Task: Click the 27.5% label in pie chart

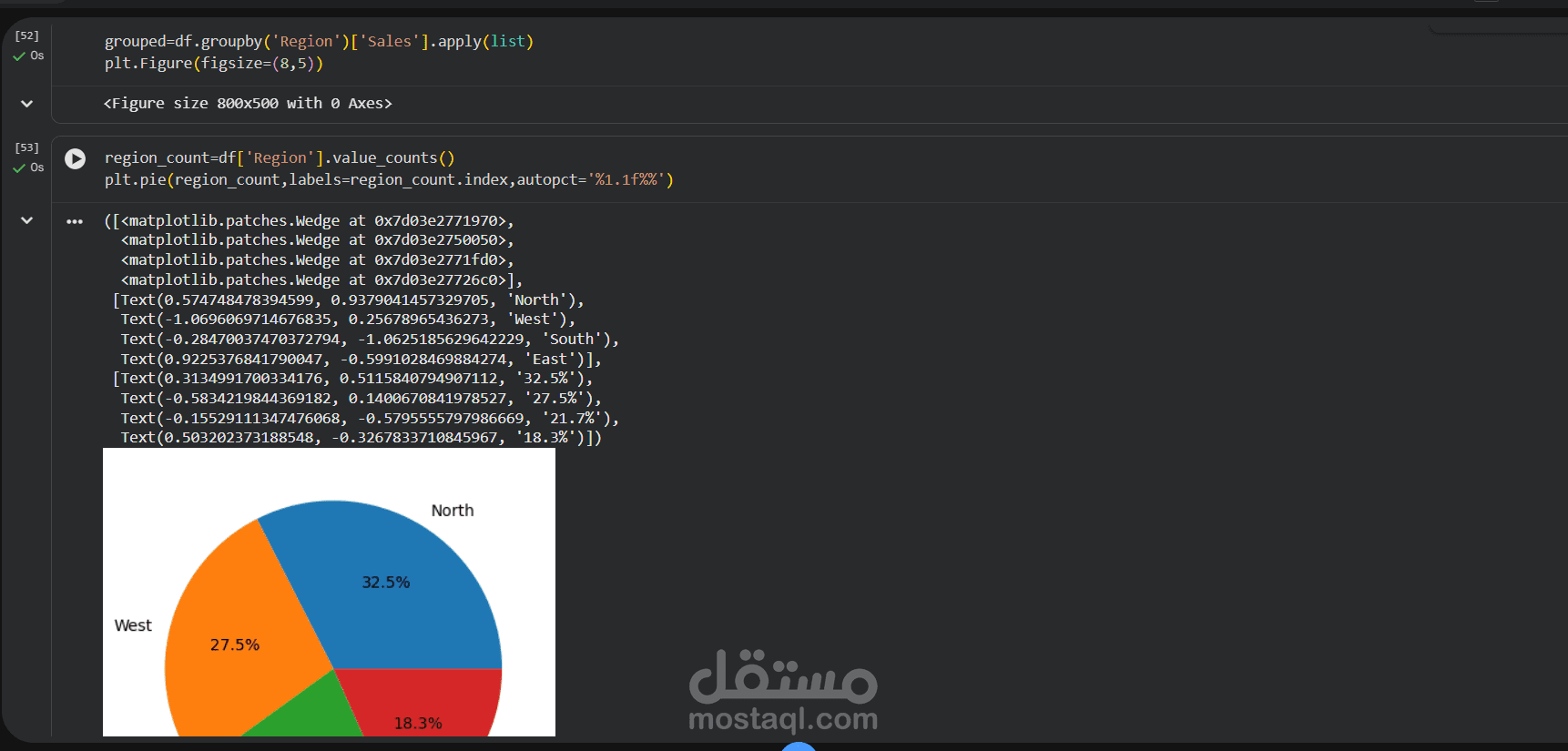Action: click(235, 644)
